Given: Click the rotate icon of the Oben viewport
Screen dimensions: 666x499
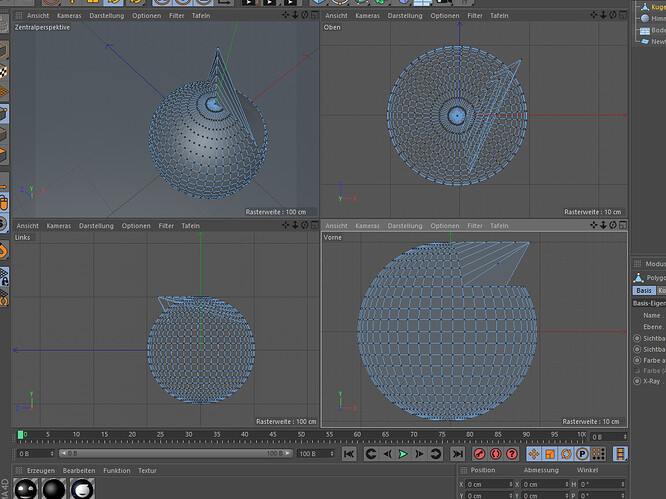Looking at the screenshot, I should [613, 15].
